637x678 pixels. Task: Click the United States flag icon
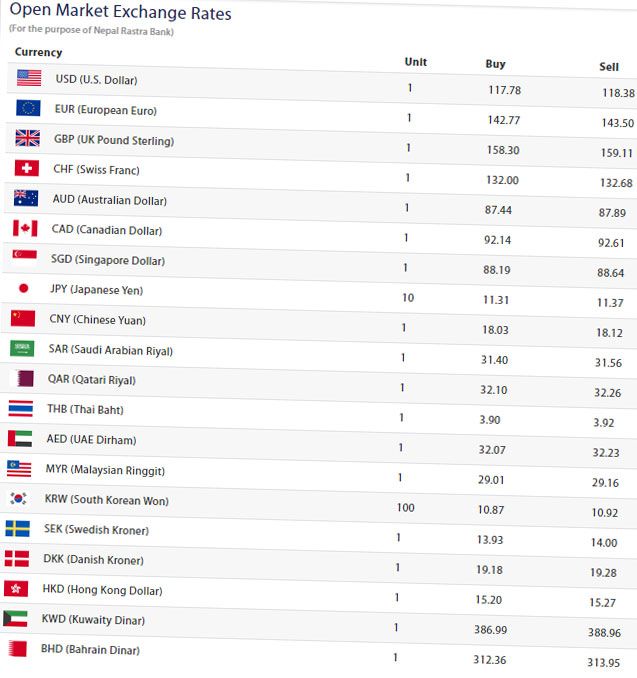[29, 78]
